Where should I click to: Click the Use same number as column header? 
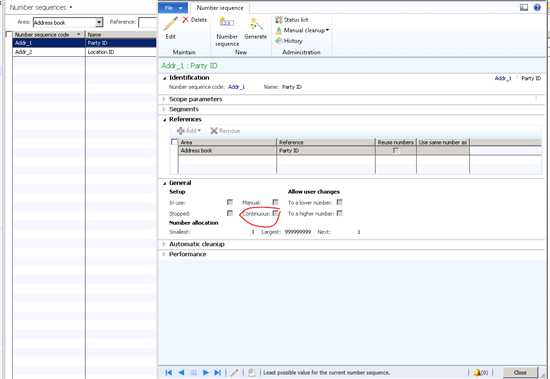(443, 142)
